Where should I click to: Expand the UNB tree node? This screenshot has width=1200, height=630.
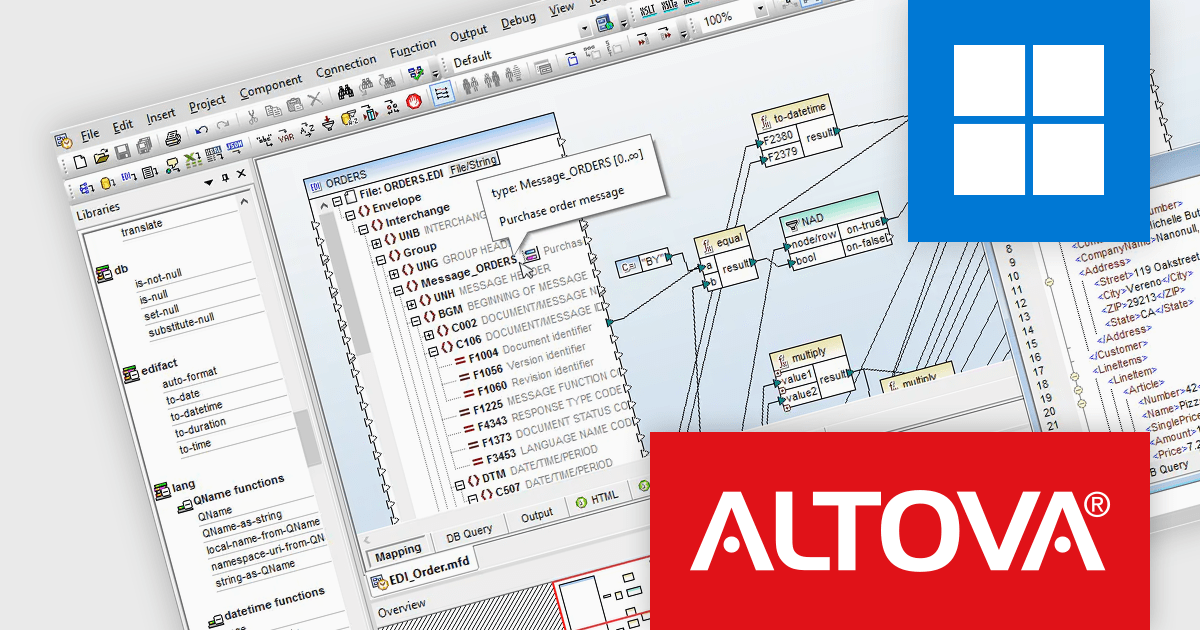[x=376, y=242]
